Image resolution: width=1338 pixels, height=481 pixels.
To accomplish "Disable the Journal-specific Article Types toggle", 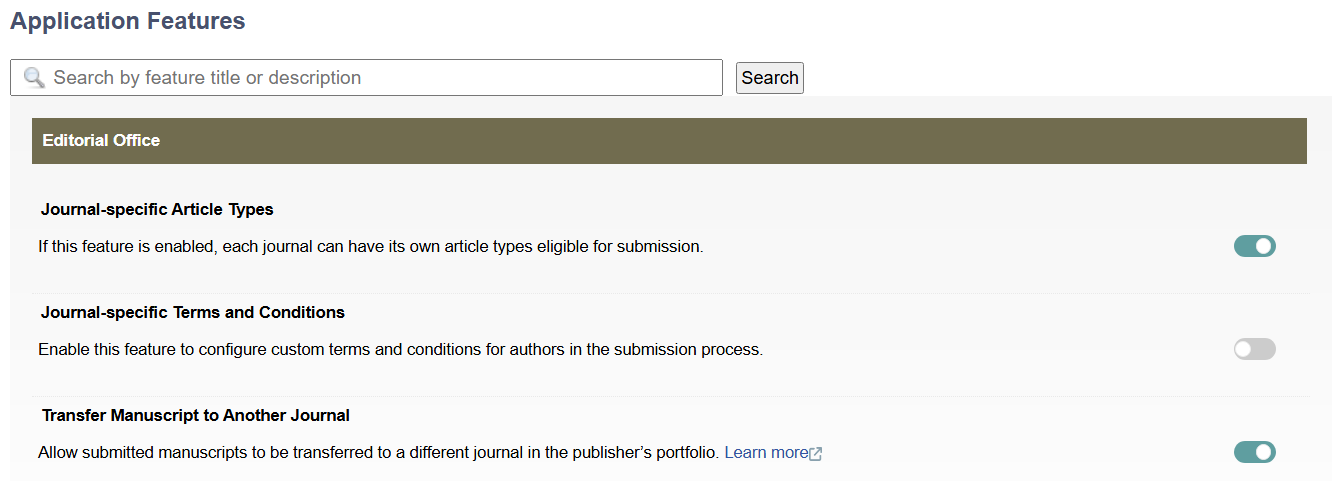I will click(1254, 246).
